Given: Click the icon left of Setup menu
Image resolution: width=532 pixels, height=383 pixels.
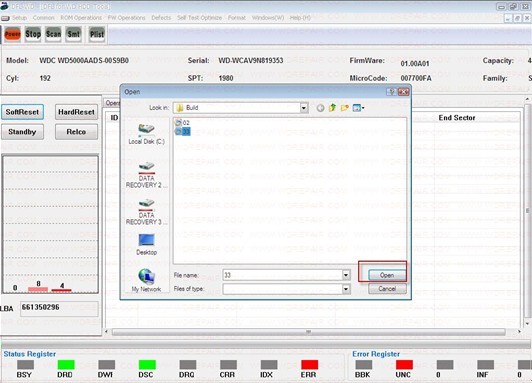Looking at the screenshot, I should 5,18.
